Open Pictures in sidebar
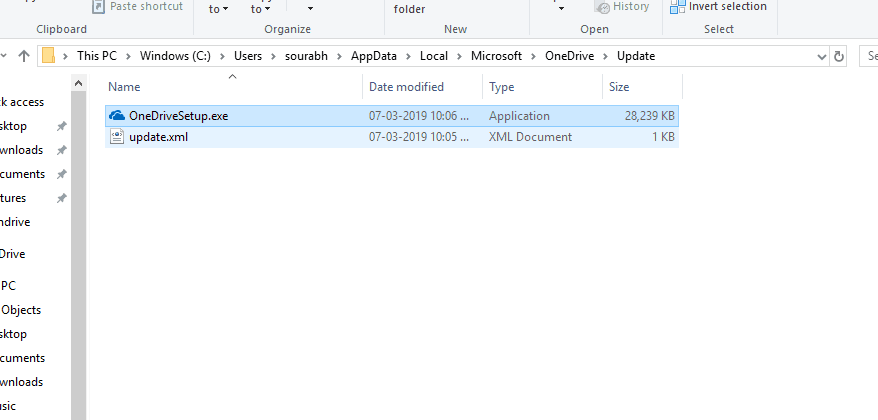The width and height of the screenshot is (878, 420). [x=13, y=198]
